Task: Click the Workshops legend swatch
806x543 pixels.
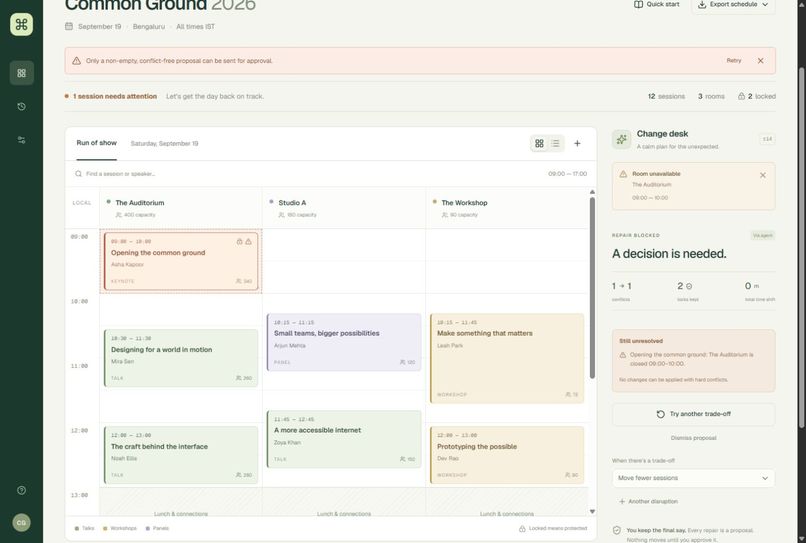Action: click(105, 529)
